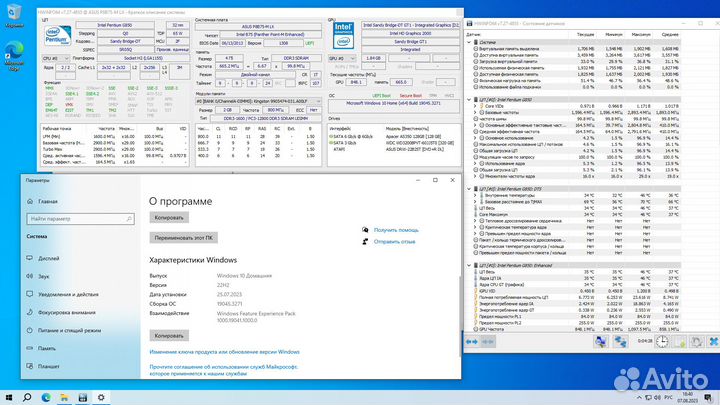The width and height of the screenshot is (720, 405).
Task: Click the Send feedback icon in Settings
Action: 366,241
